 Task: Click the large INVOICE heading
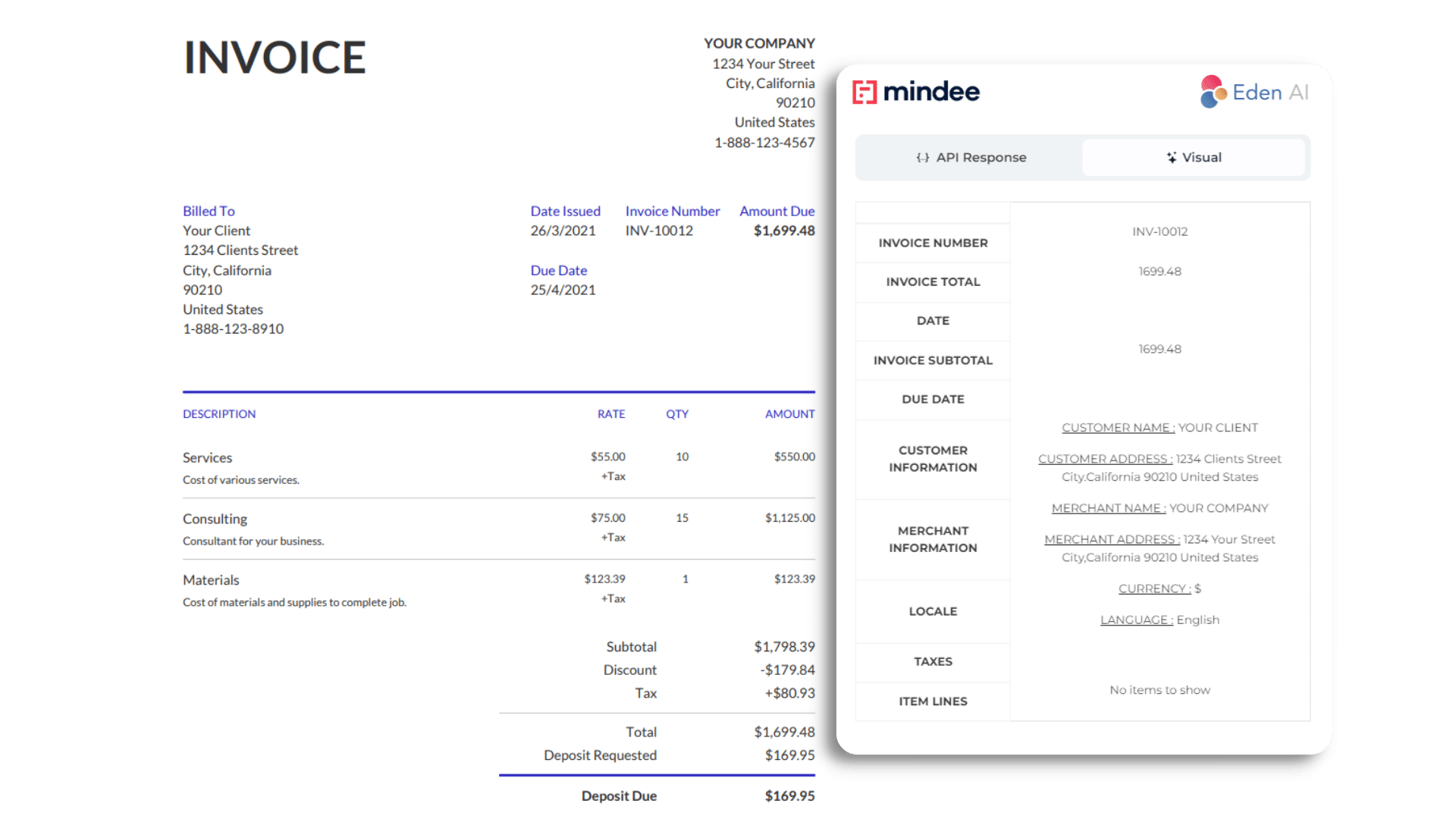275,58
